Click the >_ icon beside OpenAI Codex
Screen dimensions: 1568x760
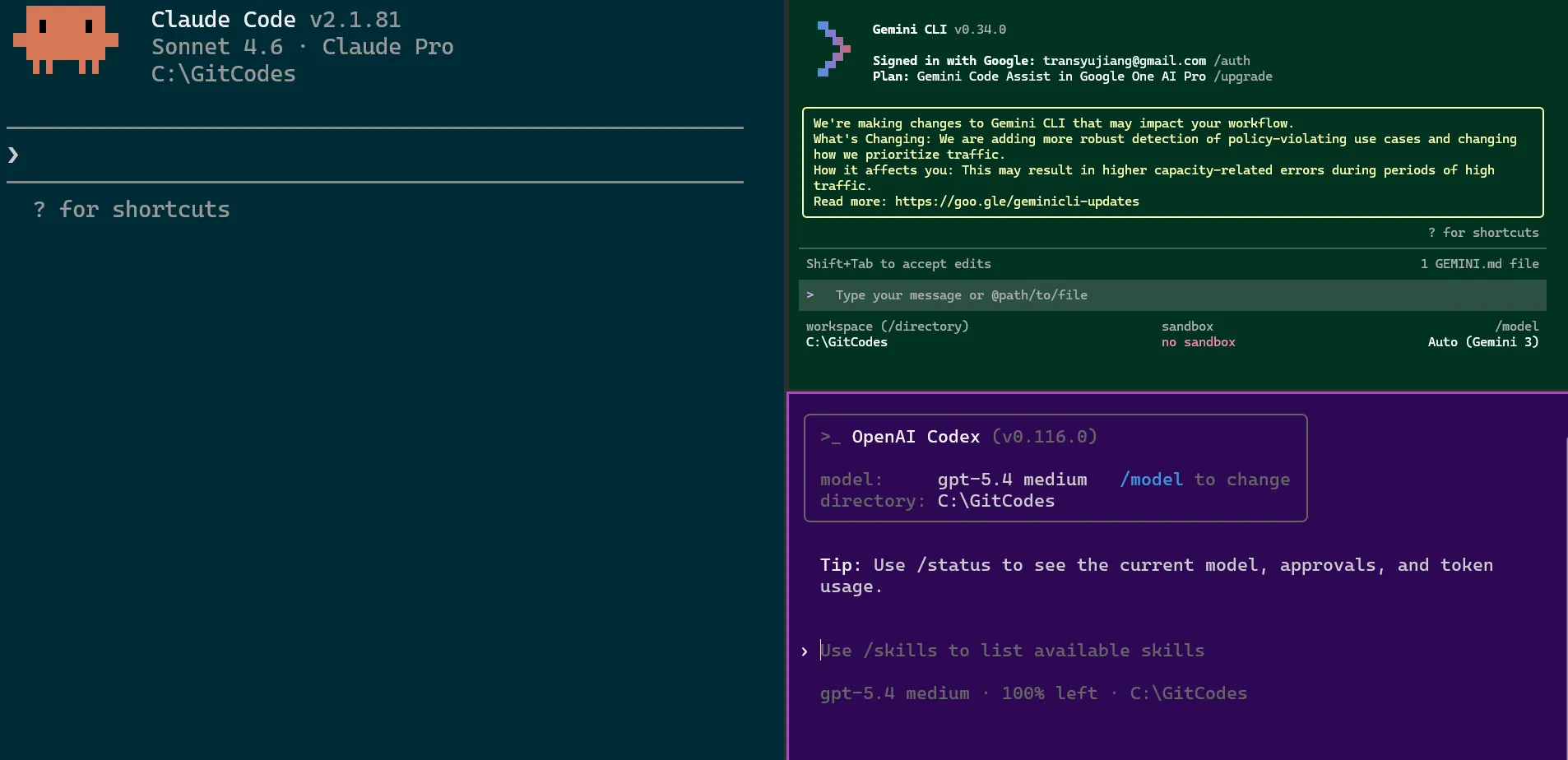(830, 437)
